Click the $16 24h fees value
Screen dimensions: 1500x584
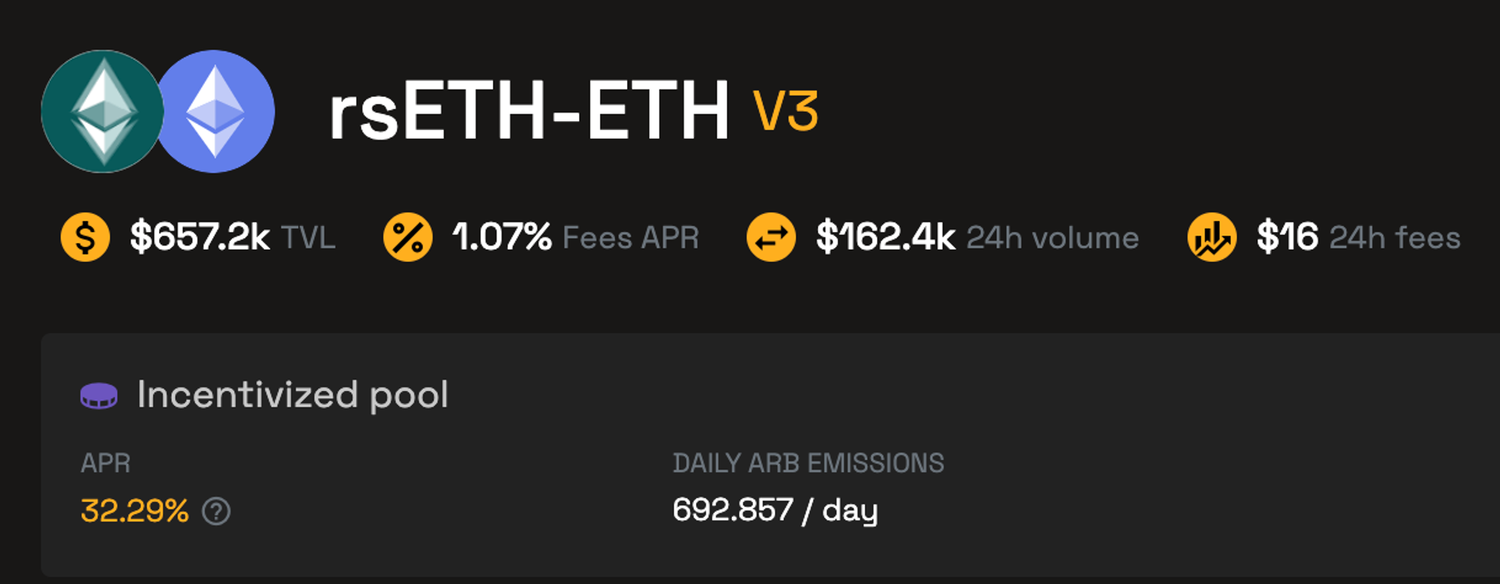pyautogui.click(x=1287, y=238)
